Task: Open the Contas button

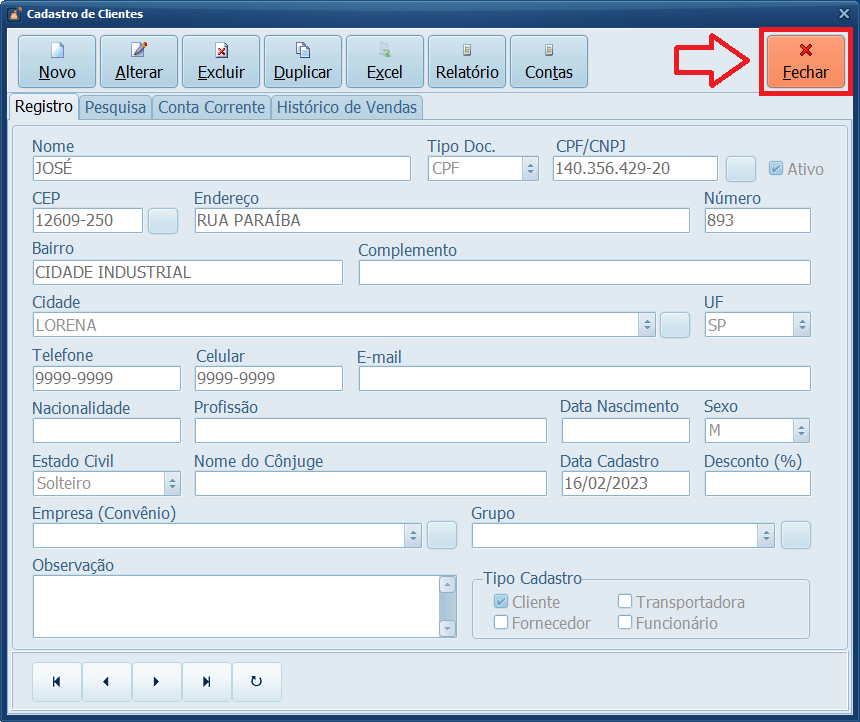Action: 549,61
